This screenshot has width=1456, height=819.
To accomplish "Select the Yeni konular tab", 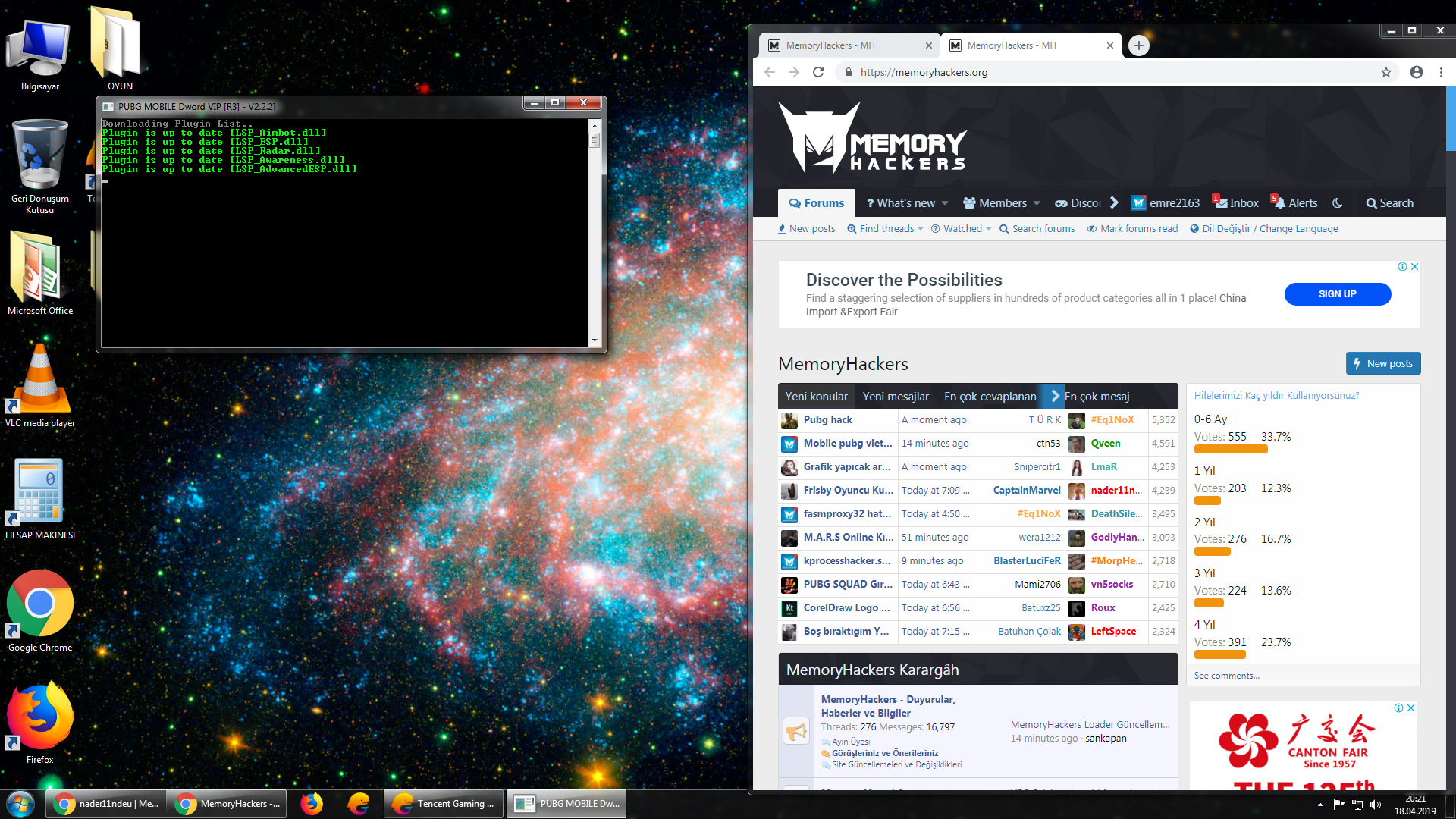I will coord(817,397).
